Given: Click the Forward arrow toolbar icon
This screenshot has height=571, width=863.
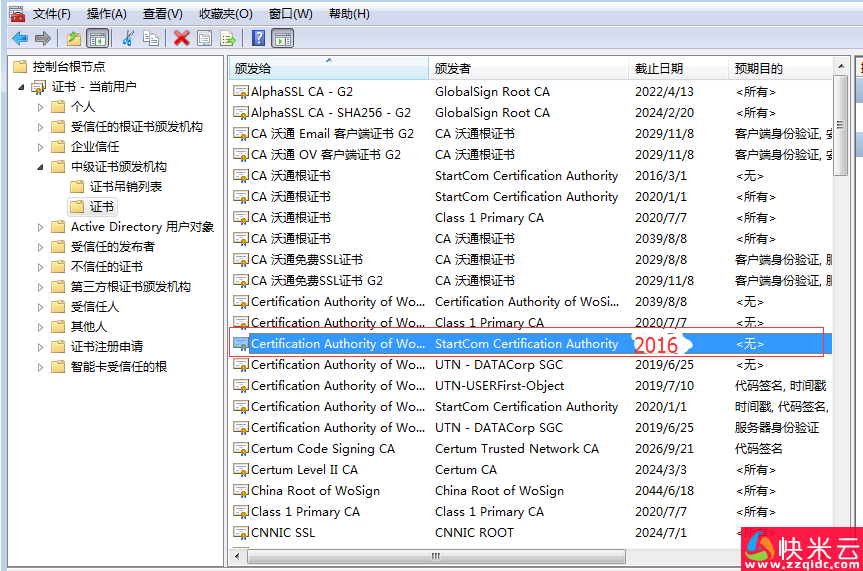Looking at the screenshot, I should click(x=42, y=39).
